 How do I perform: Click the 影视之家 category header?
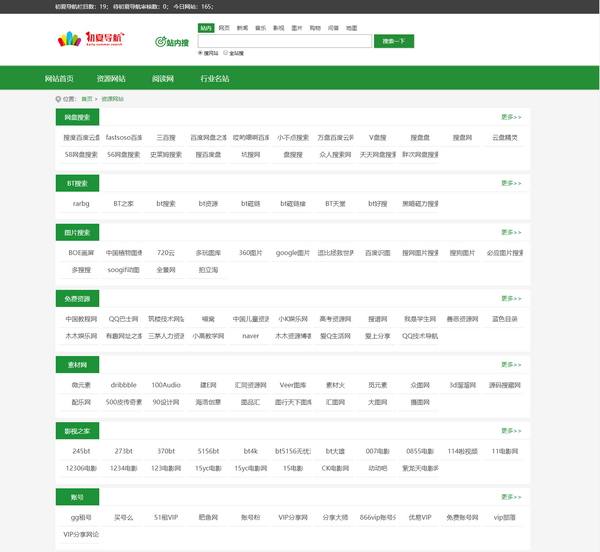click(x=77, y=431)
